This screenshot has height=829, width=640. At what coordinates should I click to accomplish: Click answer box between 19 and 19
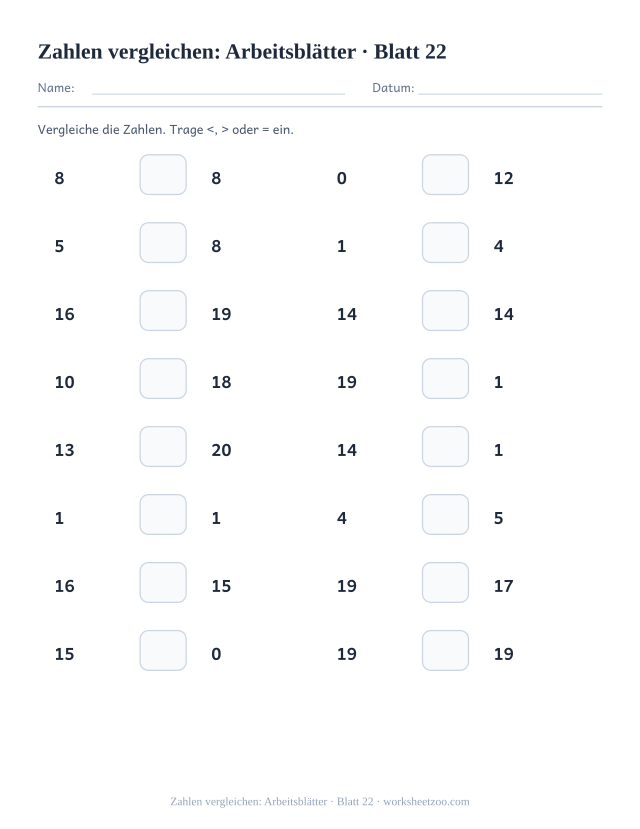(445, 650)
